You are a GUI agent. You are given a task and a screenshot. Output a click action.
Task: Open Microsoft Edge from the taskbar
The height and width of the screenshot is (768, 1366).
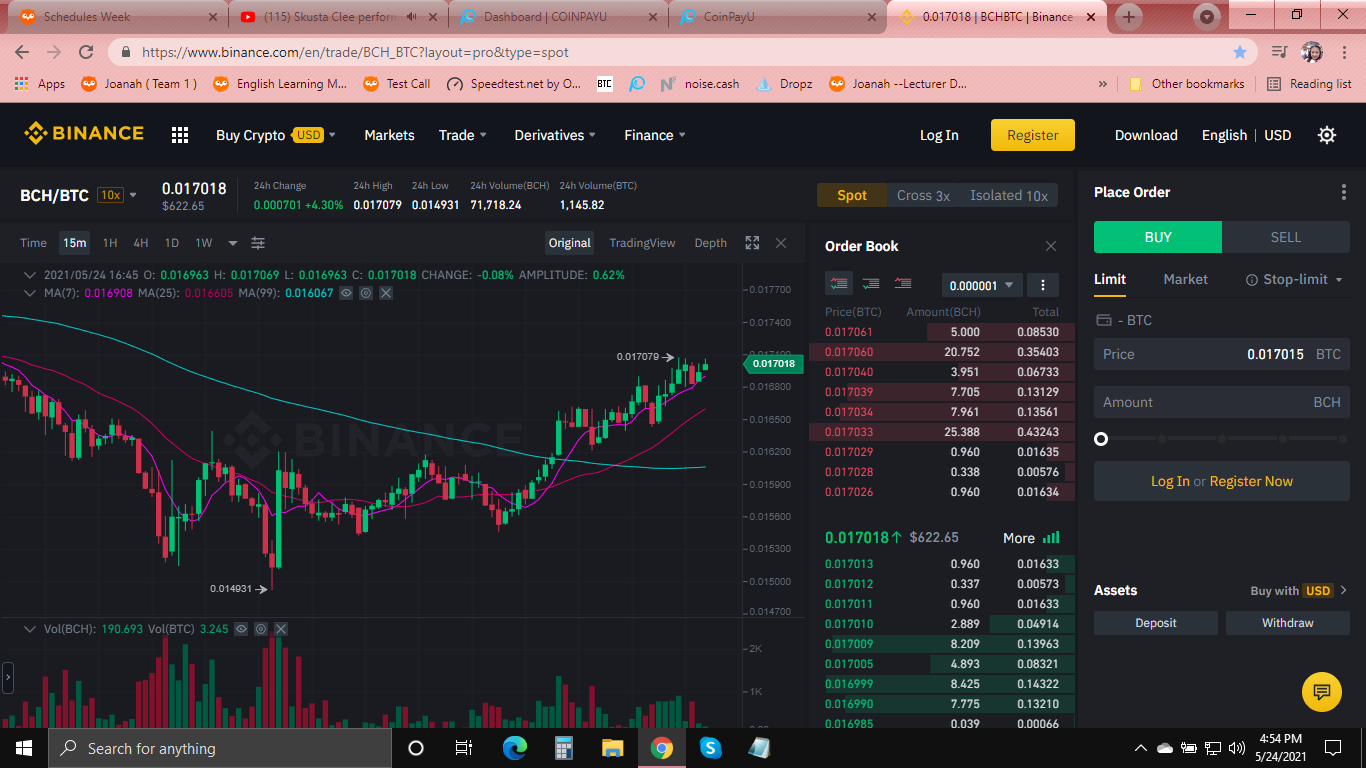[514, 748]
